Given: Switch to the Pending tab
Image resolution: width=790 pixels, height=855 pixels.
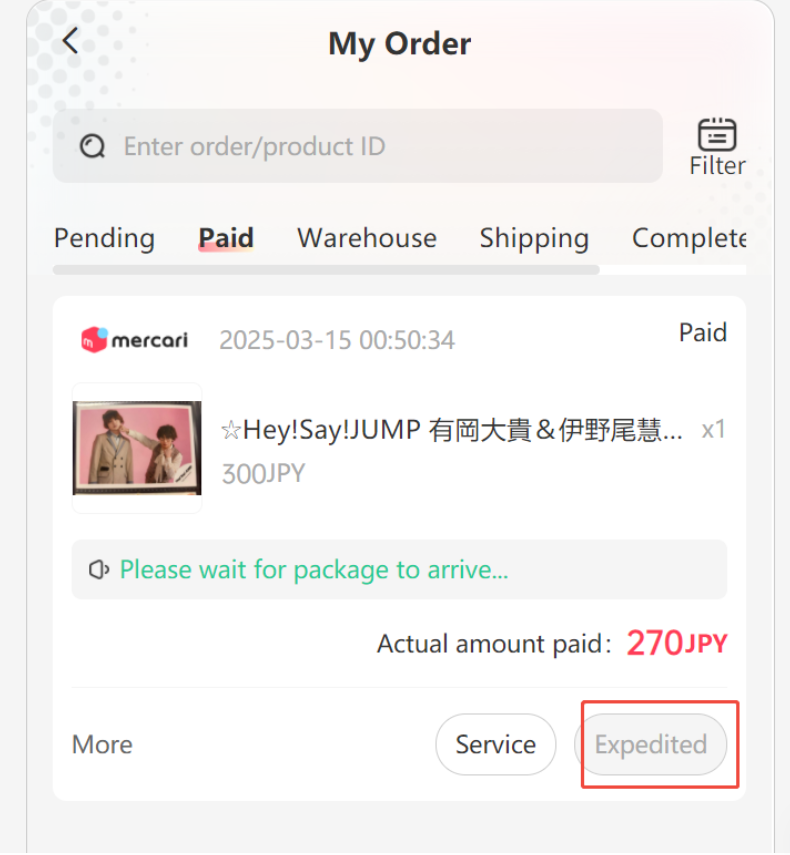Looking at the screenshot, I should tap(104, 238).
